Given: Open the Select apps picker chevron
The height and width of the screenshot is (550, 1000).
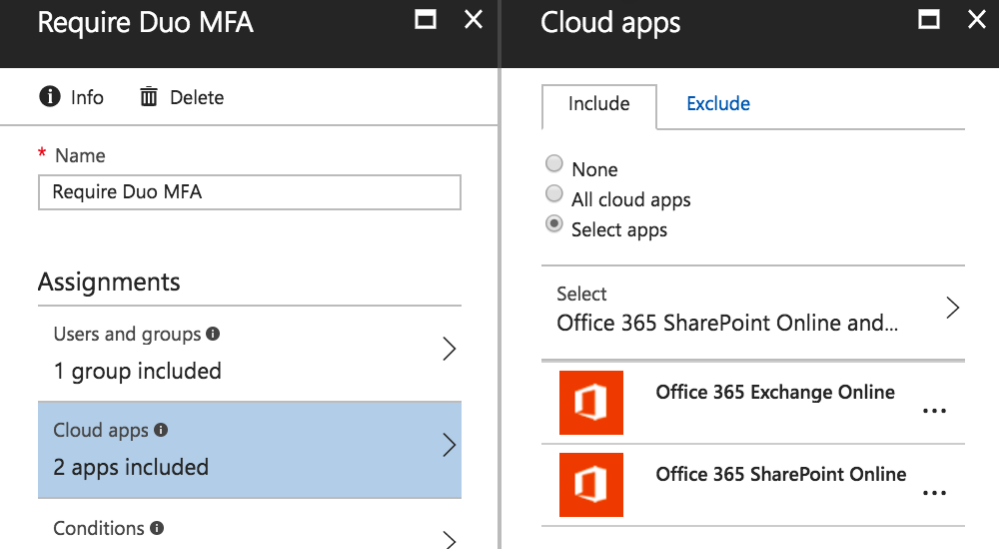Looking at the screenshot, I should pyautogui.click(x=952, y=308).
